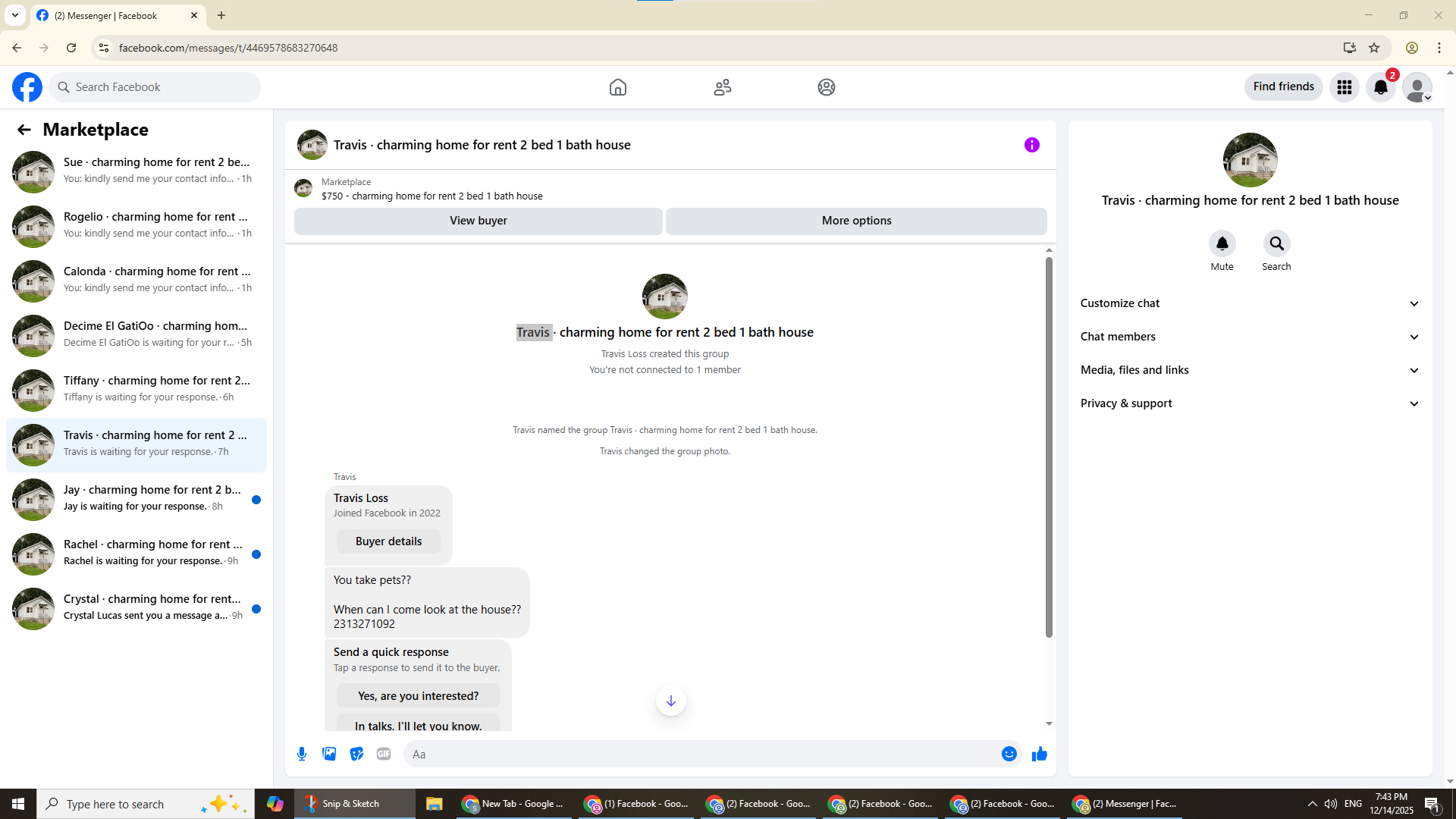Image resolution: width=1456 pixels, height=819 pixels.
Task: Open the GIF picker icon
Action: click(x=384, y=754)
